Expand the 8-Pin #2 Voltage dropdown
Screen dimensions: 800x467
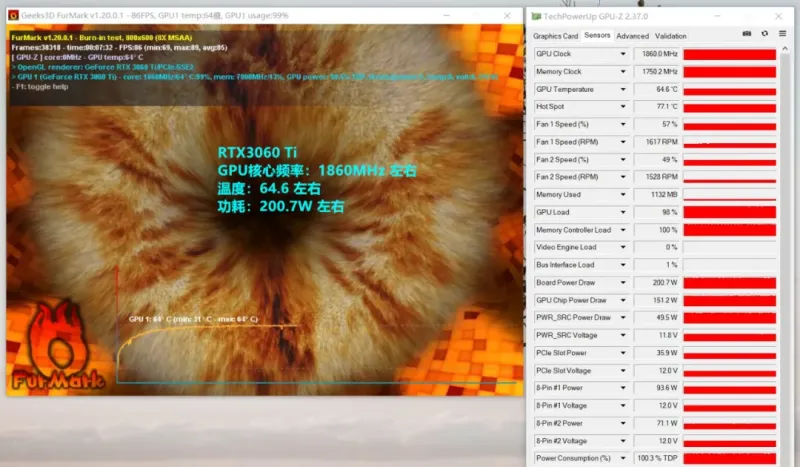pyautogui.click(x=623, y=441)
